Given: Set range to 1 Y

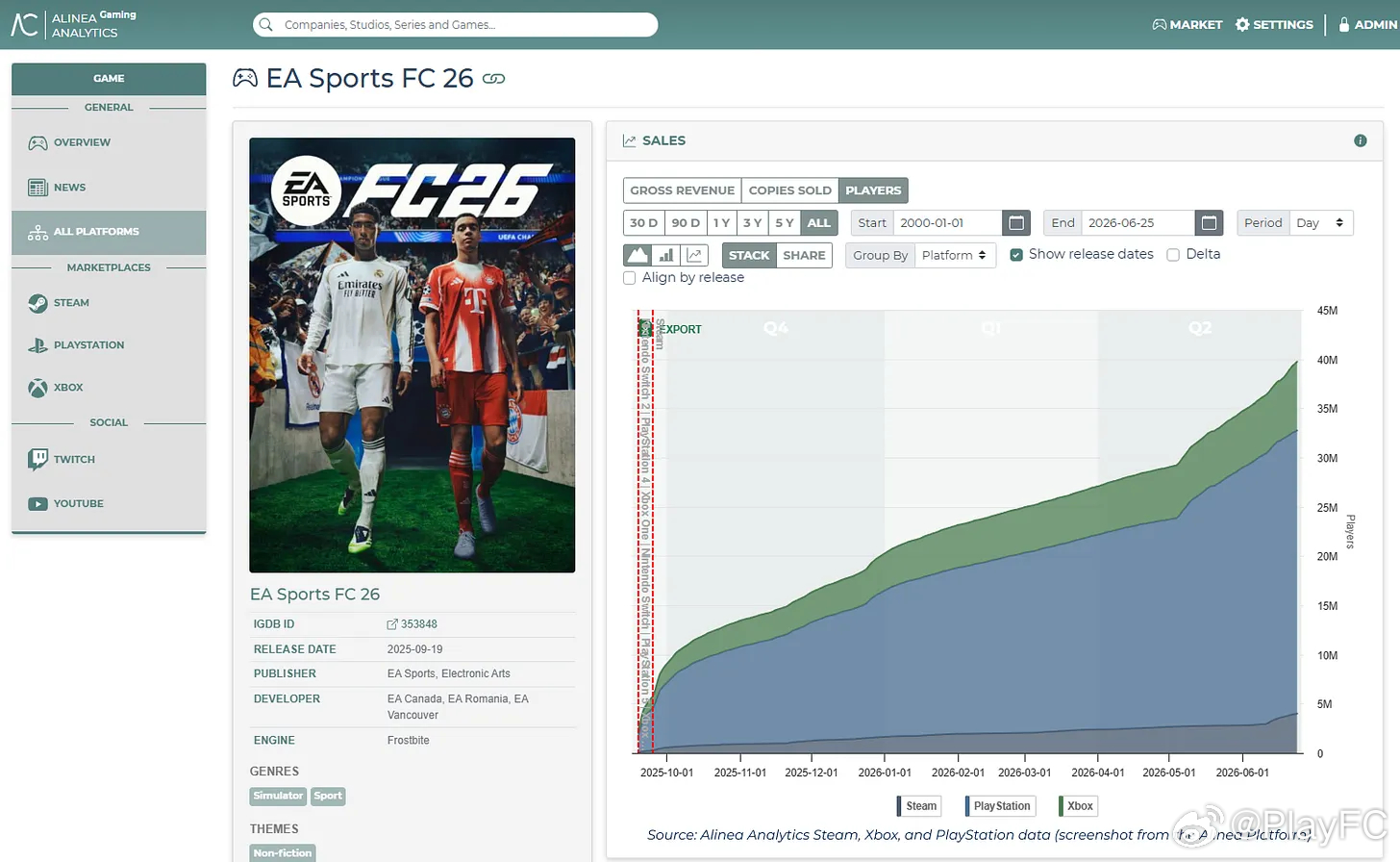Looking at the screenshot, I should coord(721,223).
